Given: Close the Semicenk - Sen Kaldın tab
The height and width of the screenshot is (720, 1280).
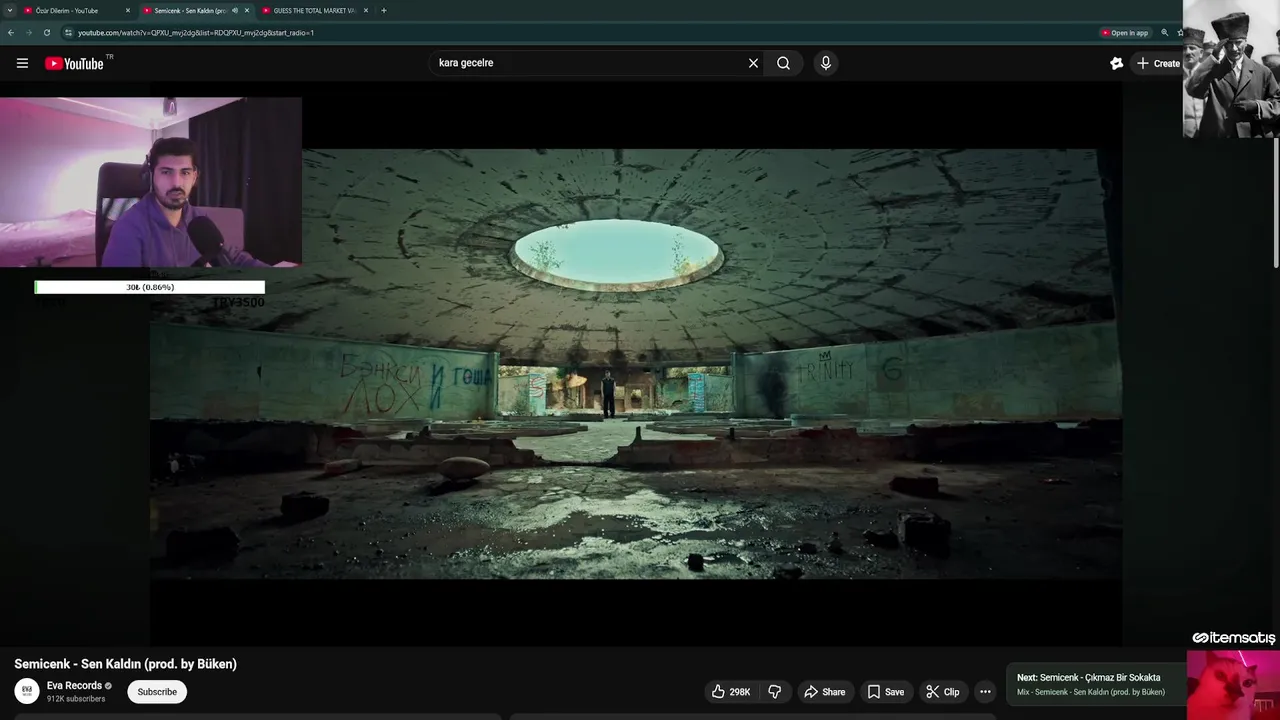Looking at the screenshot, I should click(247, 11).
